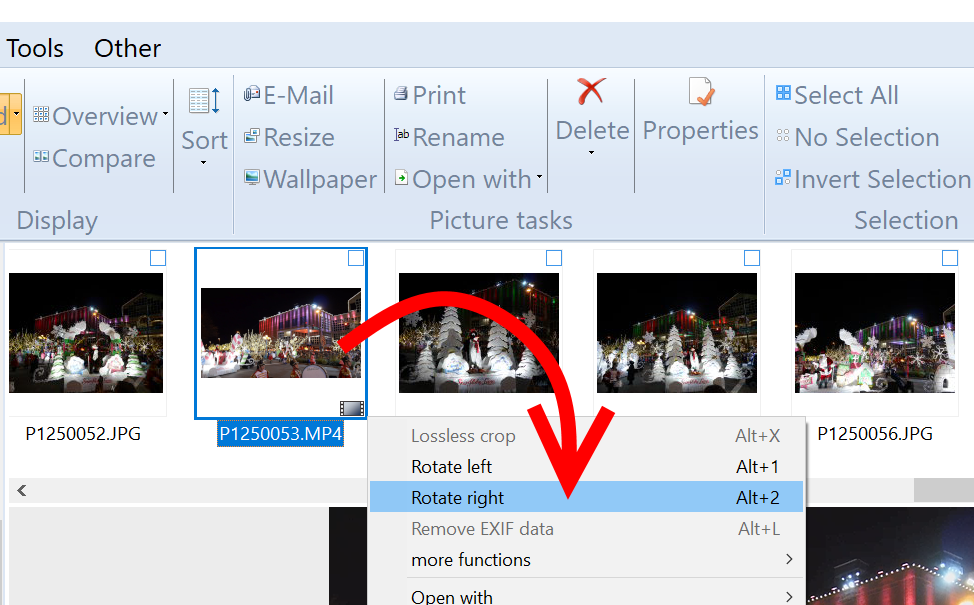Click No Selection button
974x605 pixels.
click(866, 137)
